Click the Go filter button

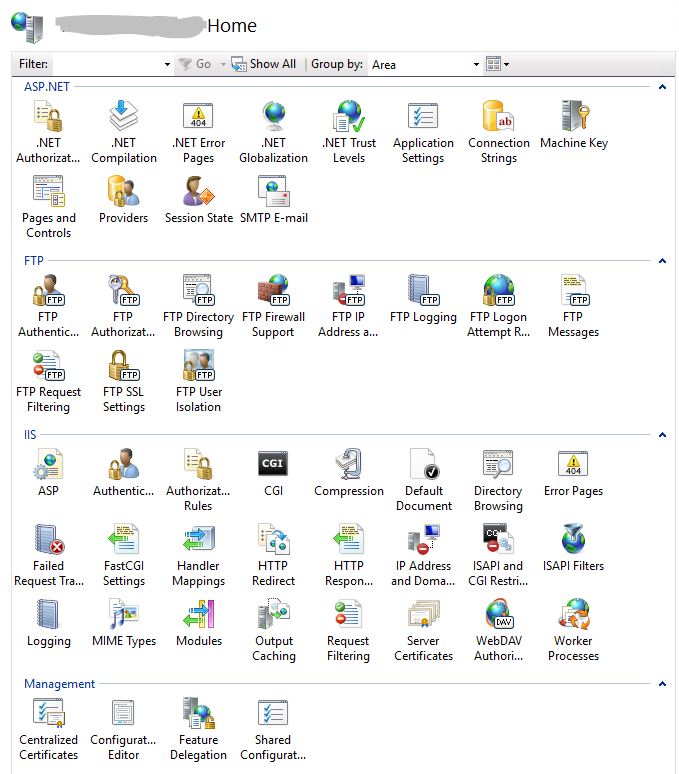click(195, 64)
